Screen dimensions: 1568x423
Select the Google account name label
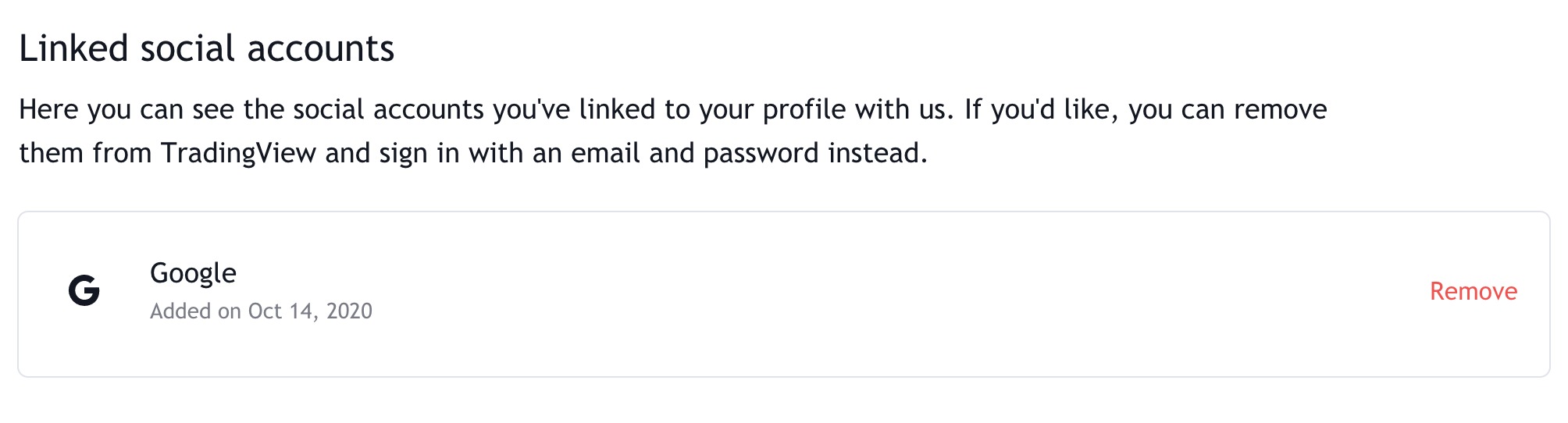pyautogui.click(x=193, y=273)
